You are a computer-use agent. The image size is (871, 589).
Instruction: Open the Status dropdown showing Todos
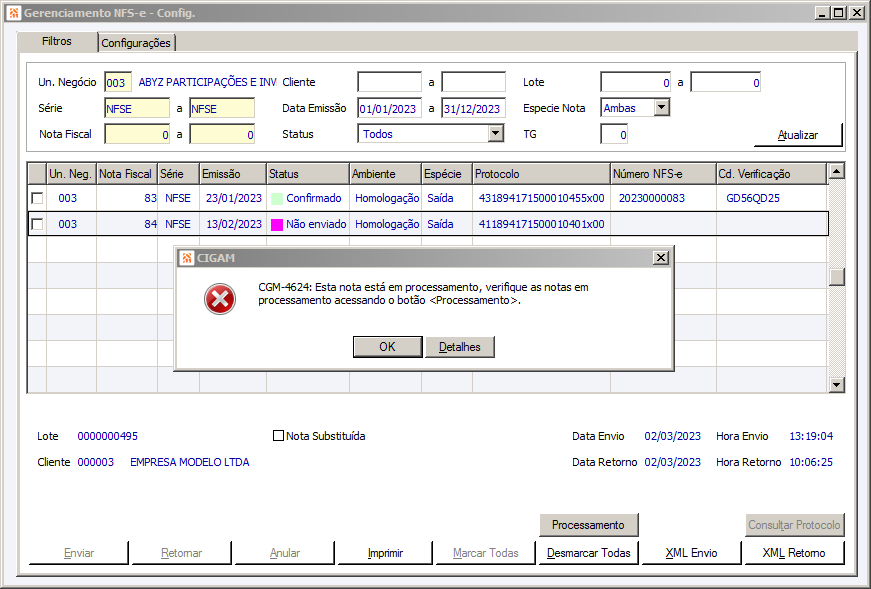click(495, 133)
